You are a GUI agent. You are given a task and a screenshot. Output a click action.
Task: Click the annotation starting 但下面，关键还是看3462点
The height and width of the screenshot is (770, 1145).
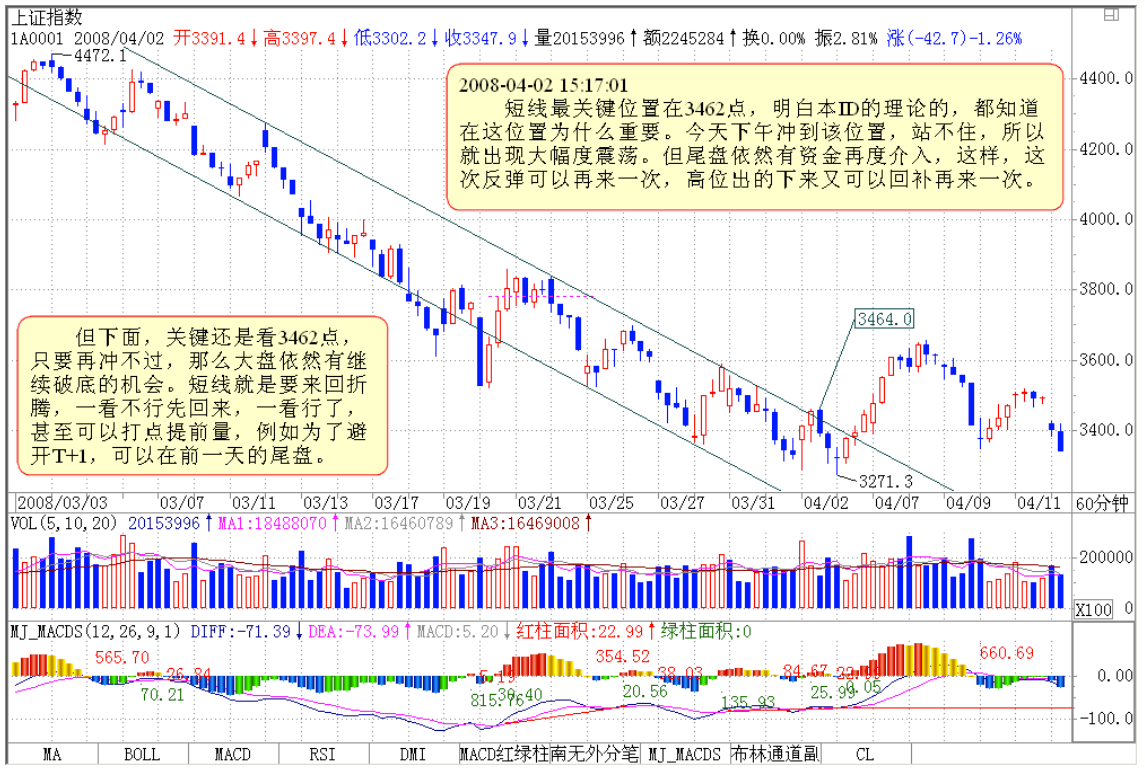pyautogui.click(x=202, y=395)
